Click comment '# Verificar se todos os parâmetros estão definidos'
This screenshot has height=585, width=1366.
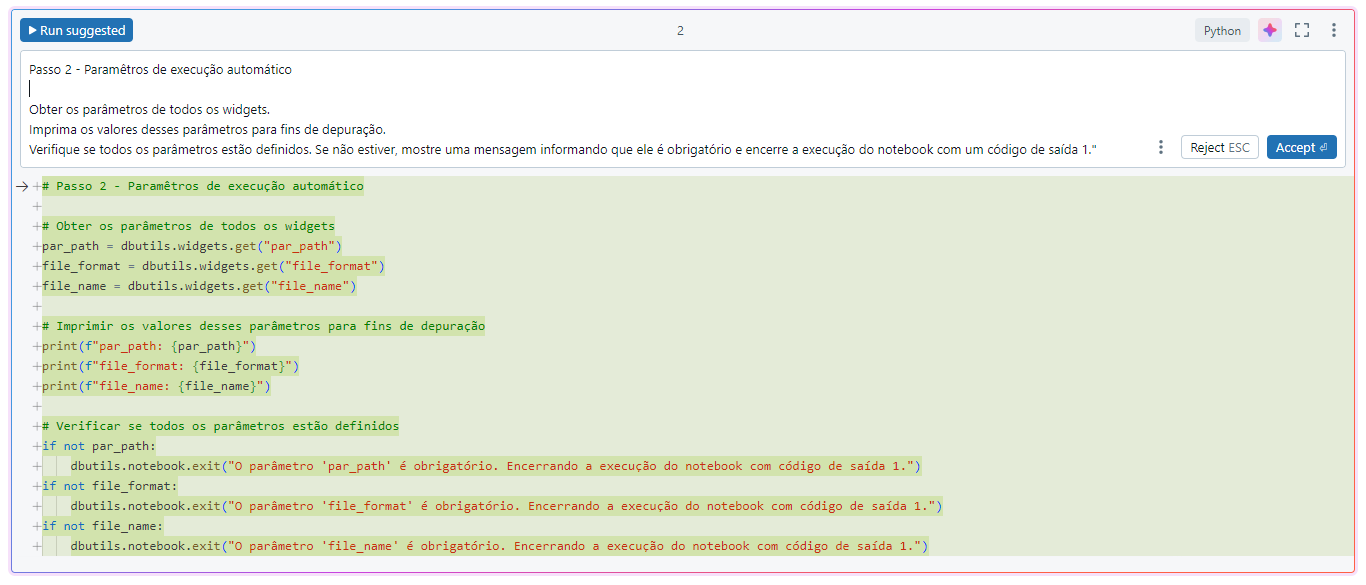tap(220, 426)
